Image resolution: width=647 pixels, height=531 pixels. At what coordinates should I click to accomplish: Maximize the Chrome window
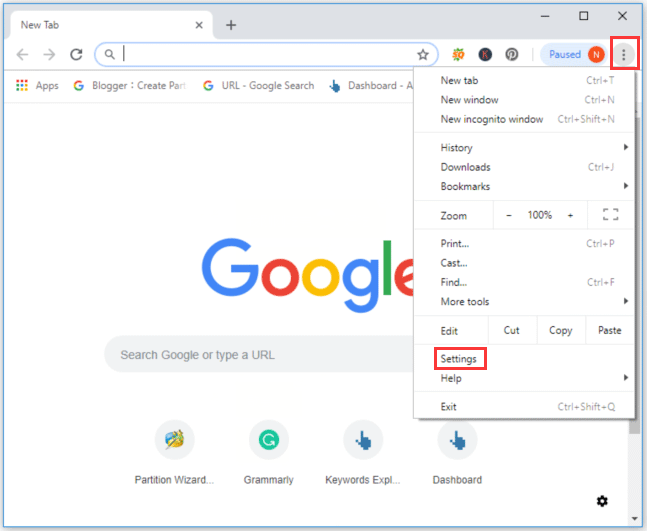click(583, 16)
